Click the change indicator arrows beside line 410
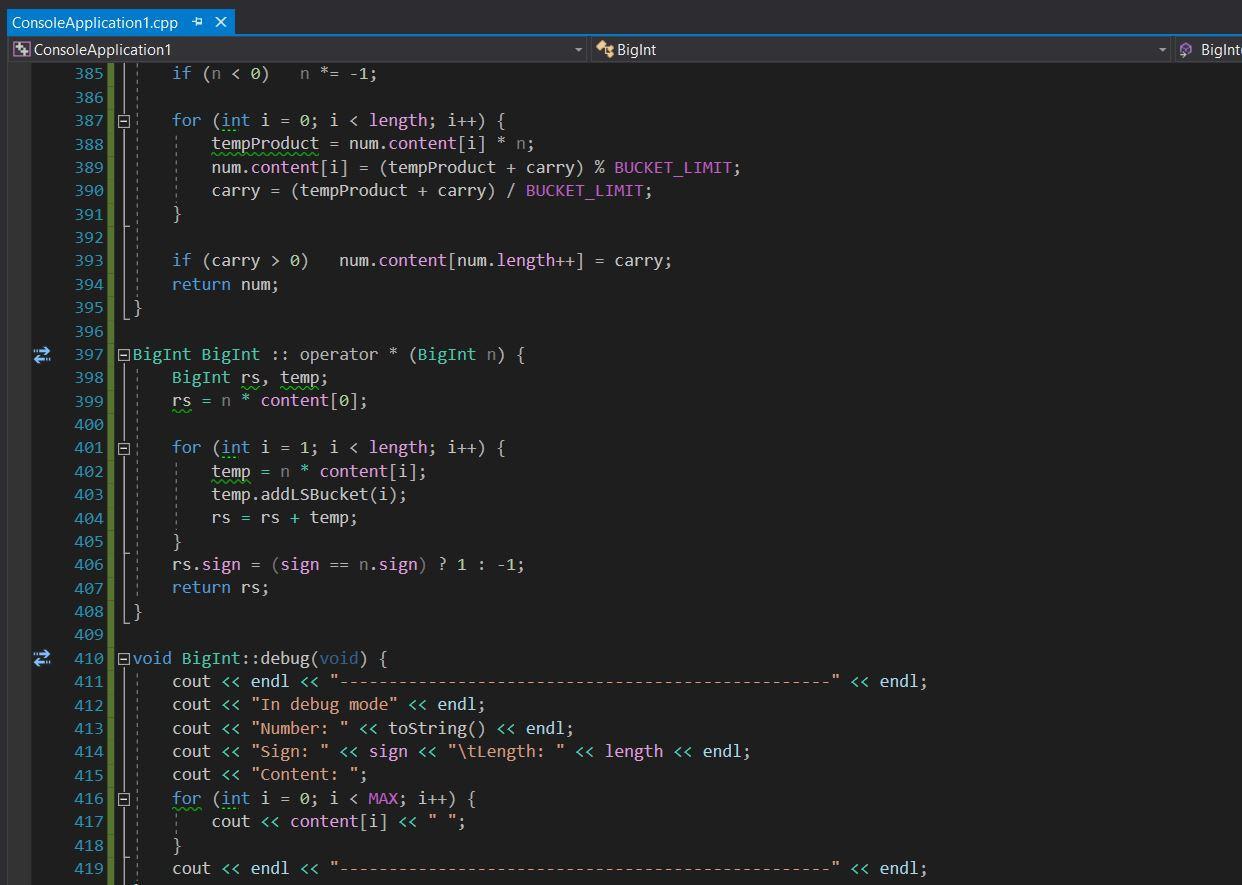Image resolution: width=1242 pixels, height=885 pixels. pyautogui.click(x=41, y=658)
